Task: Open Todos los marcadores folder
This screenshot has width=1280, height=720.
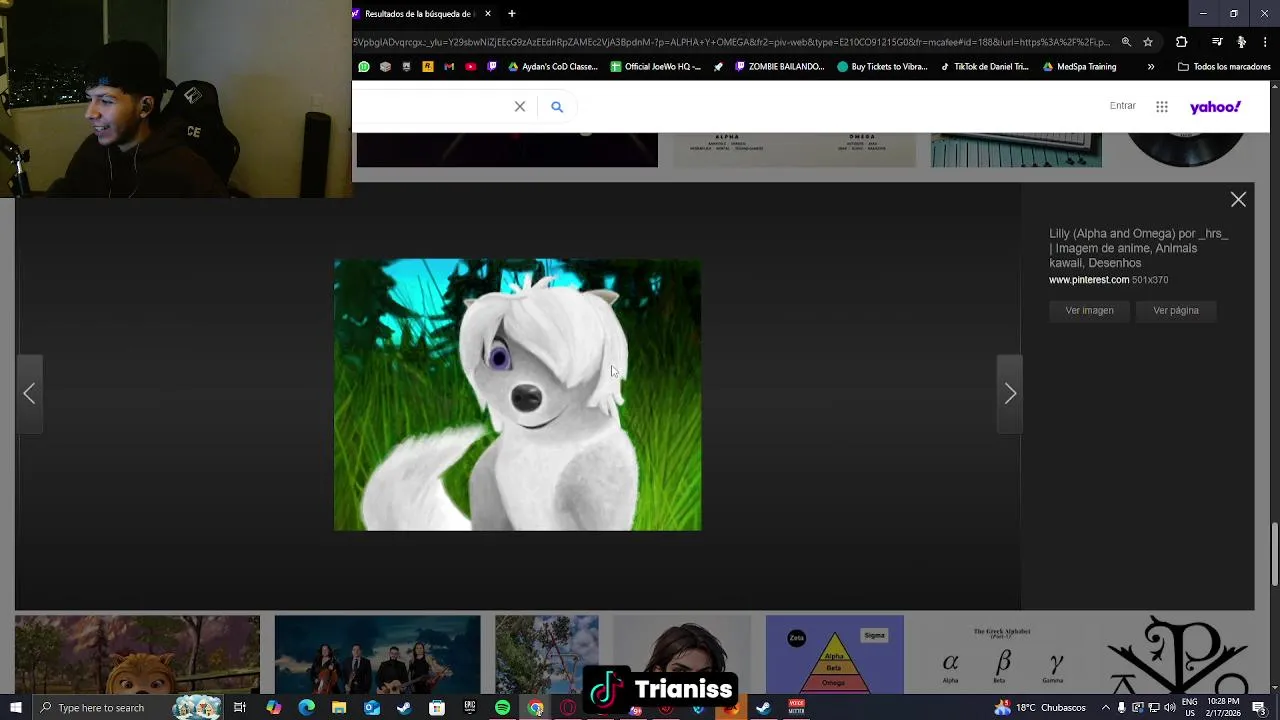Action: pos(1224,67)
